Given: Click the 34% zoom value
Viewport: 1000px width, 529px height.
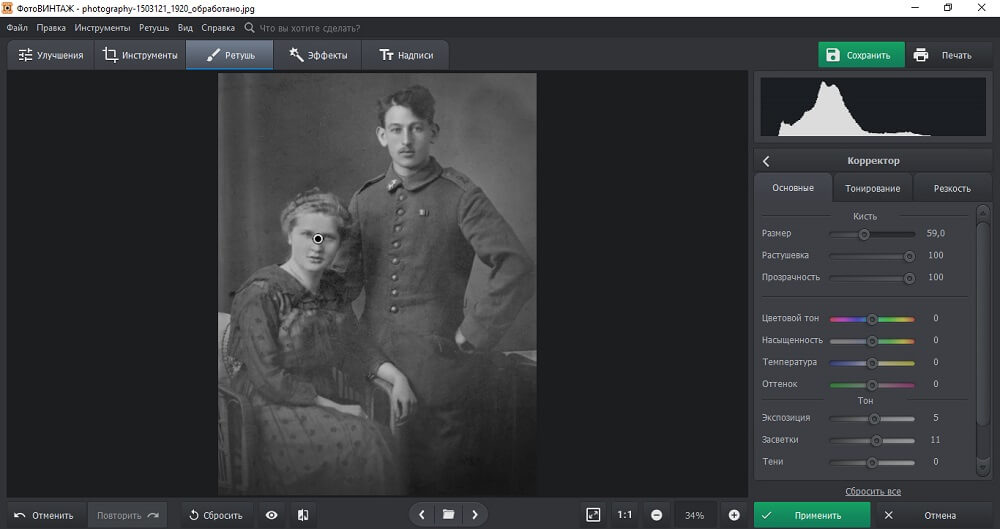Looking at the screenshot, I should pyautogui.click(x=695, y=515).
